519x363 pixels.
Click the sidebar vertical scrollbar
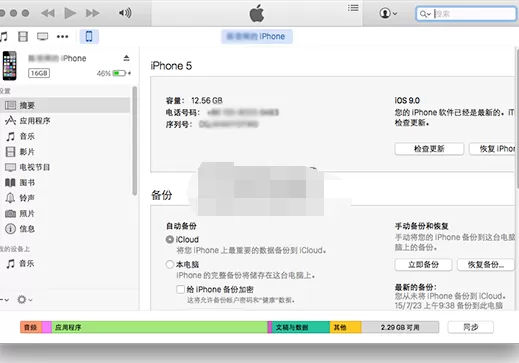[135, 140]
